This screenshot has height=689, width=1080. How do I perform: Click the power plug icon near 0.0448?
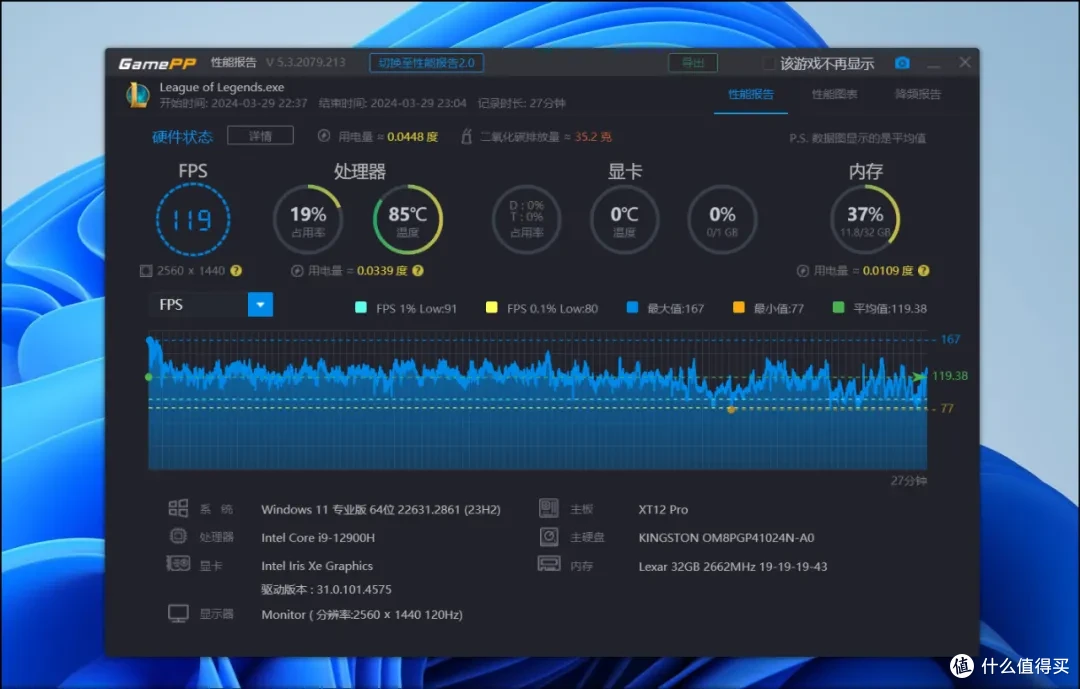click(324, 136)
